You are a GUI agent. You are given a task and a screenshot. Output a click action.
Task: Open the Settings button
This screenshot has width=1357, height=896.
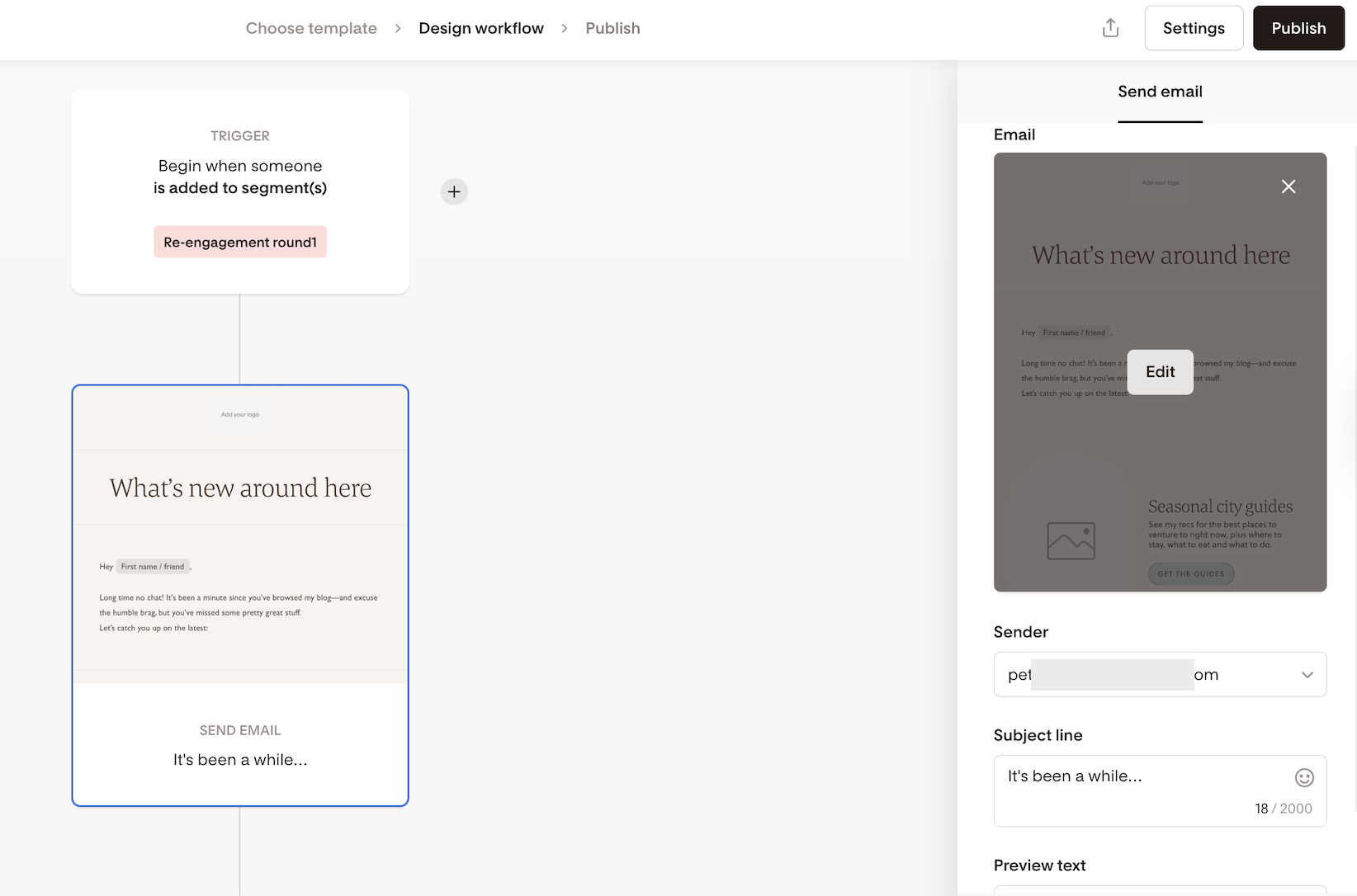1193,28
